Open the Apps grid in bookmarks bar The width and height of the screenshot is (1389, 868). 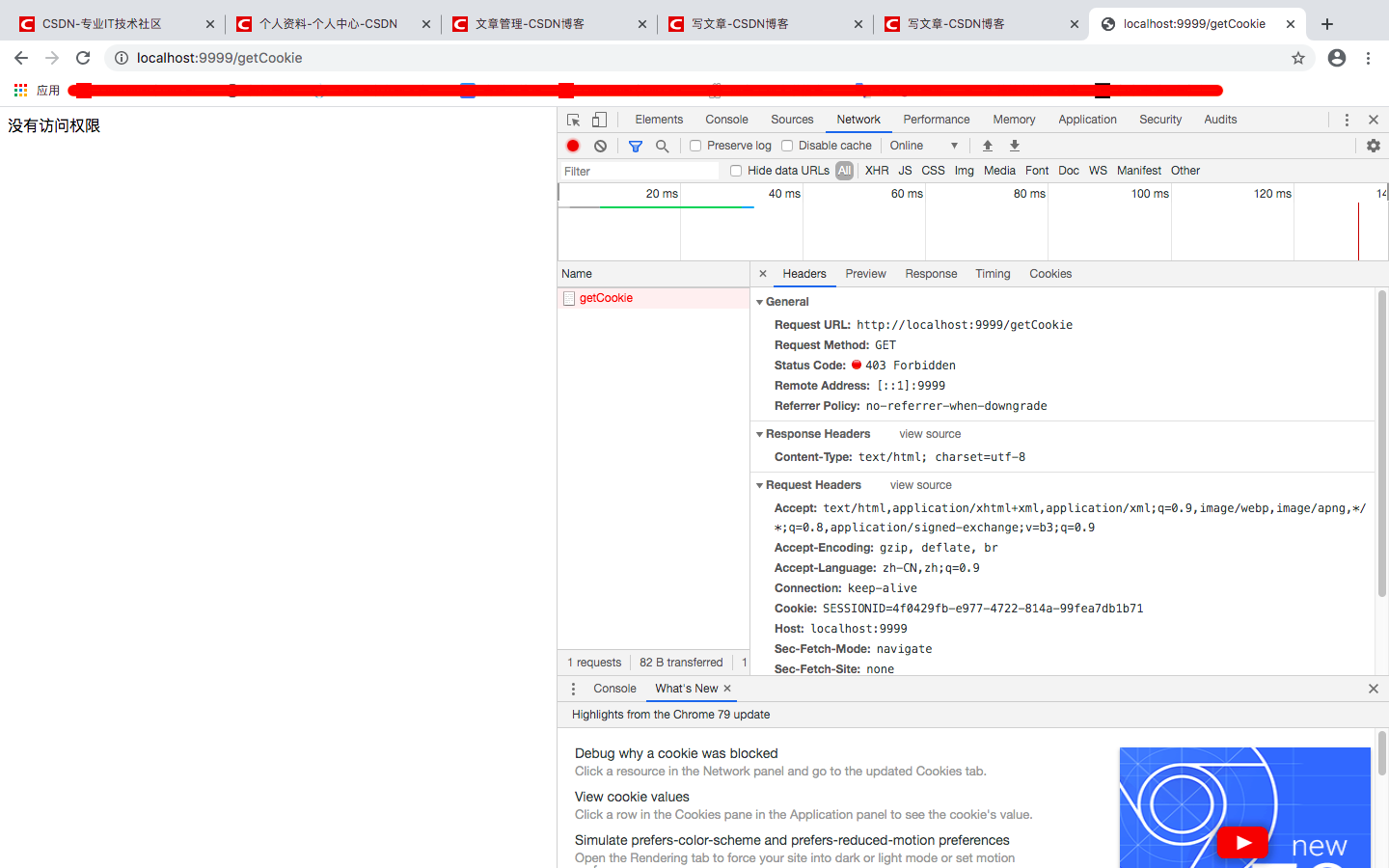click(x=20, y=90)
